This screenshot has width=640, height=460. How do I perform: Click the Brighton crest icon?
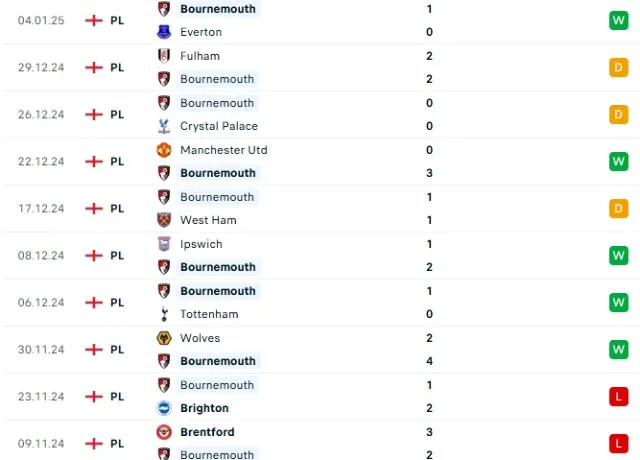(x=164, y=408)
